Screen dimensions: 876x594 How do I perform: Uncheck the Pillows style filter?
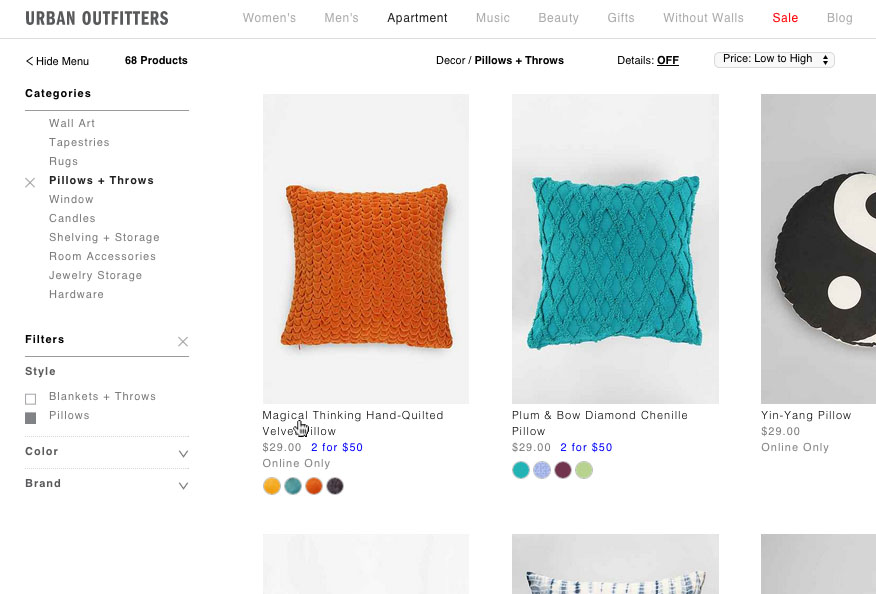point(30,418)
